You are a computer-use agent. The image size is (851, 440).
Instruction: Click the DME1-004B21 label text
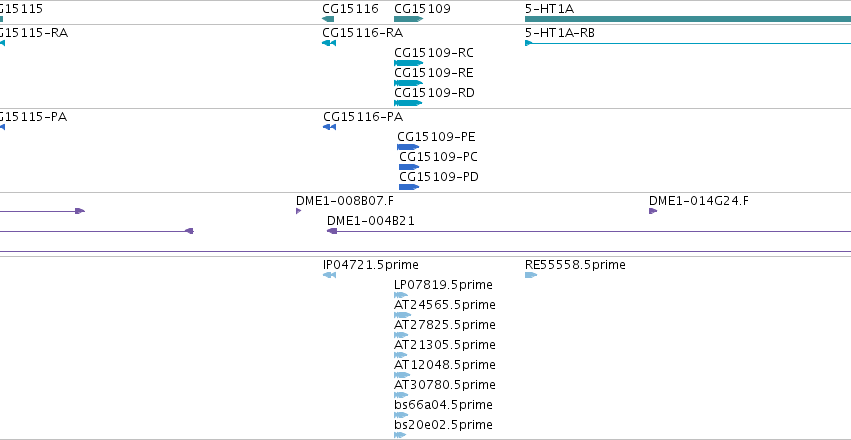371,221
